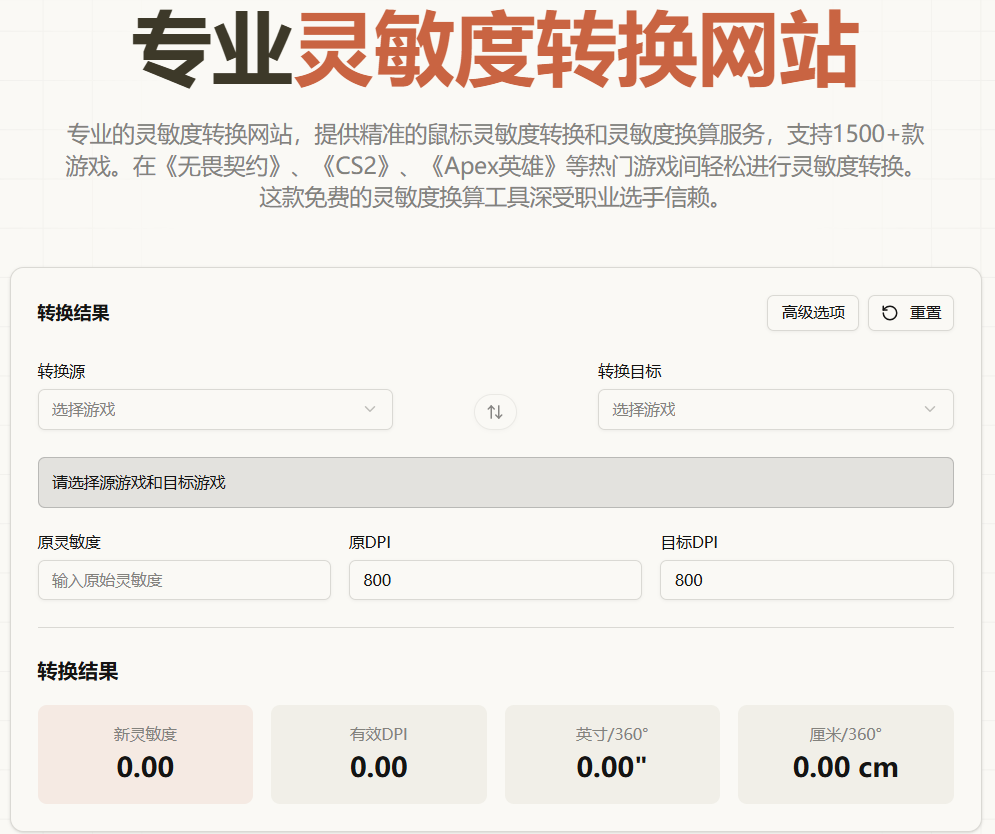Screen dimensions: 995x834
Task: Click the swap source and target arrows icon
Action: 495,411
